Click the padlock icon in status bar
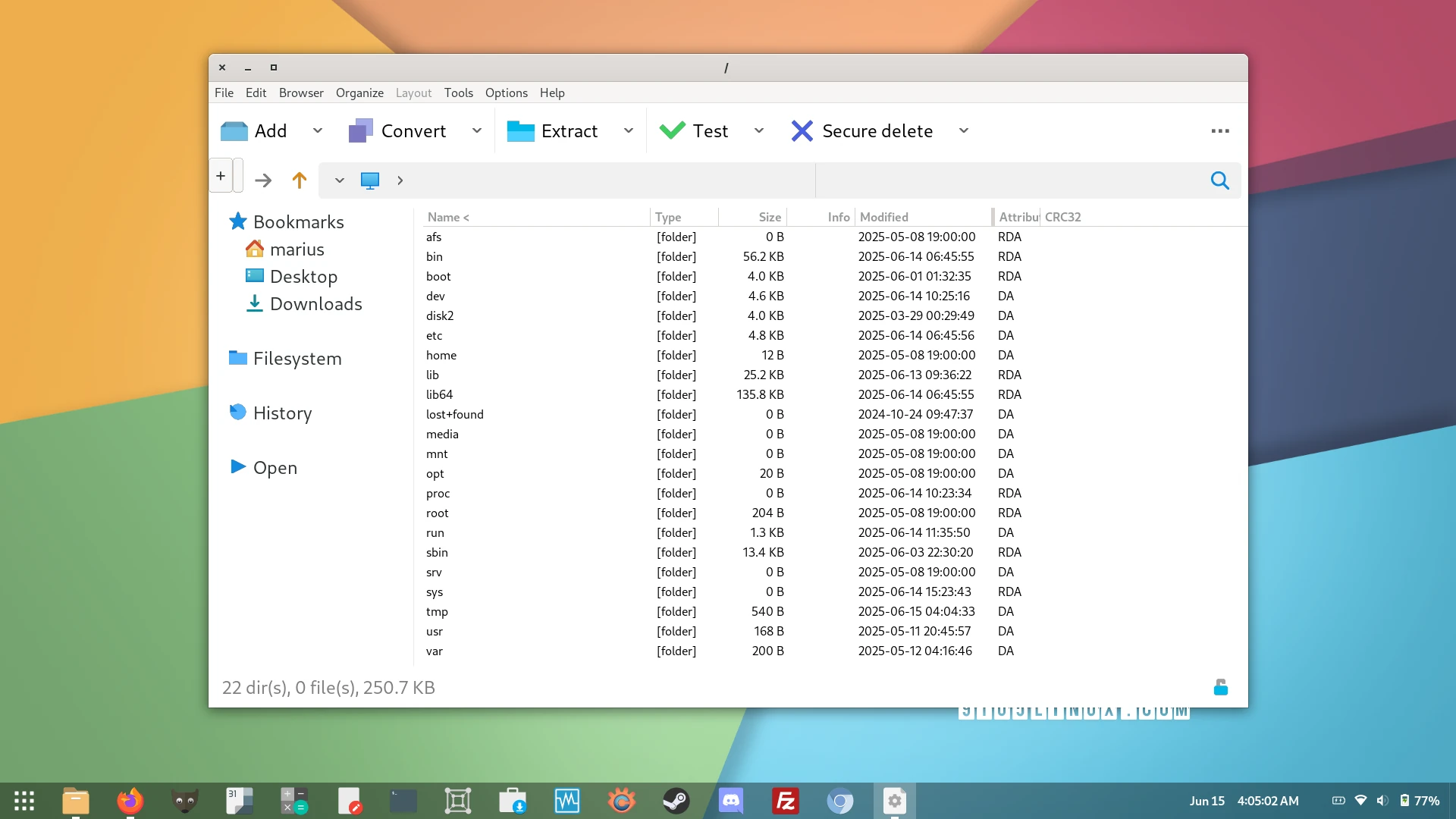Image resolution: width=1456 pixels, height=819 pixels. click(x=1220, y=687)
